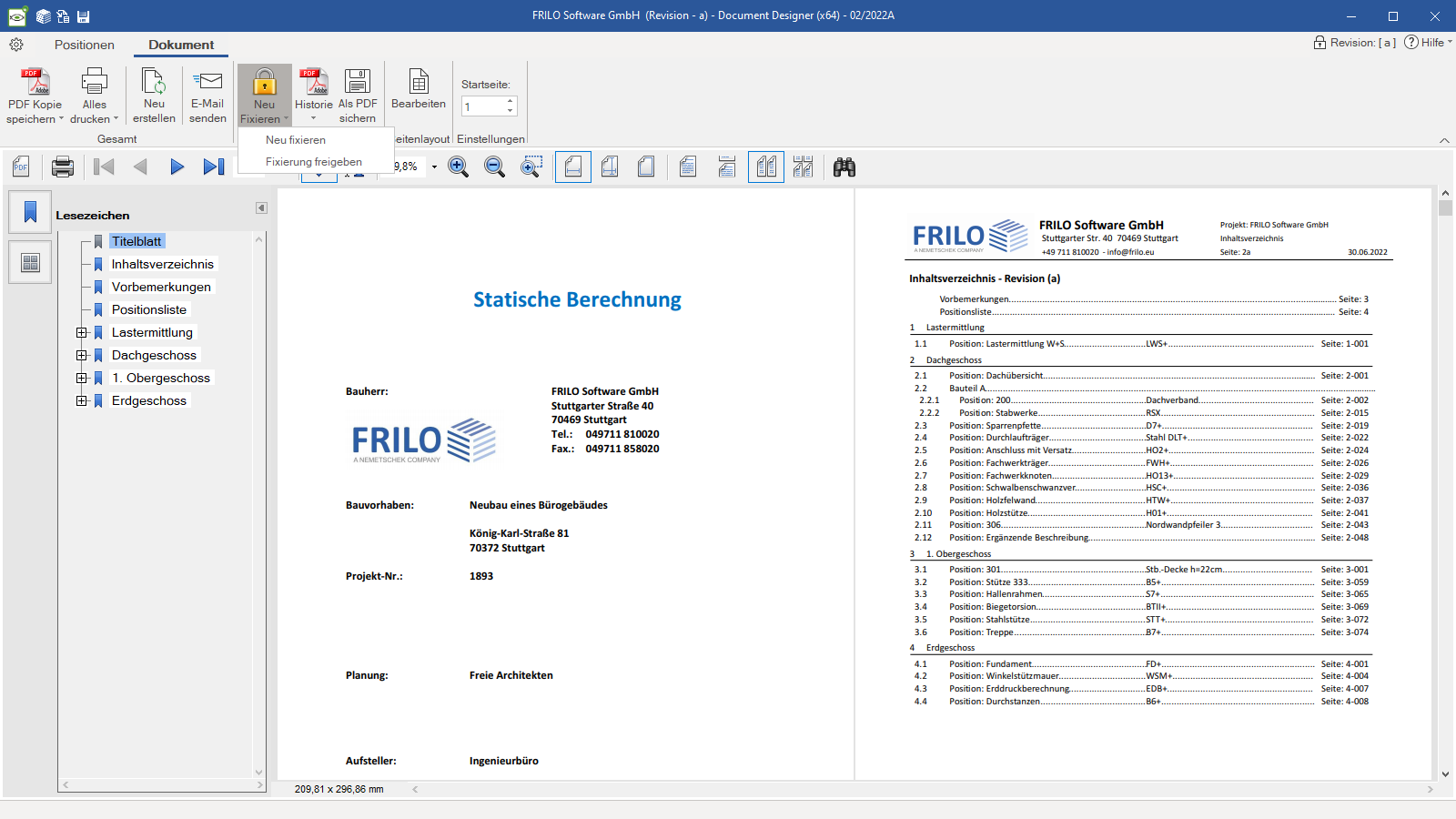The height and width of the screenshot is (819, 1456).
Task: Toggle fit page width view
Action: [573, 167]
